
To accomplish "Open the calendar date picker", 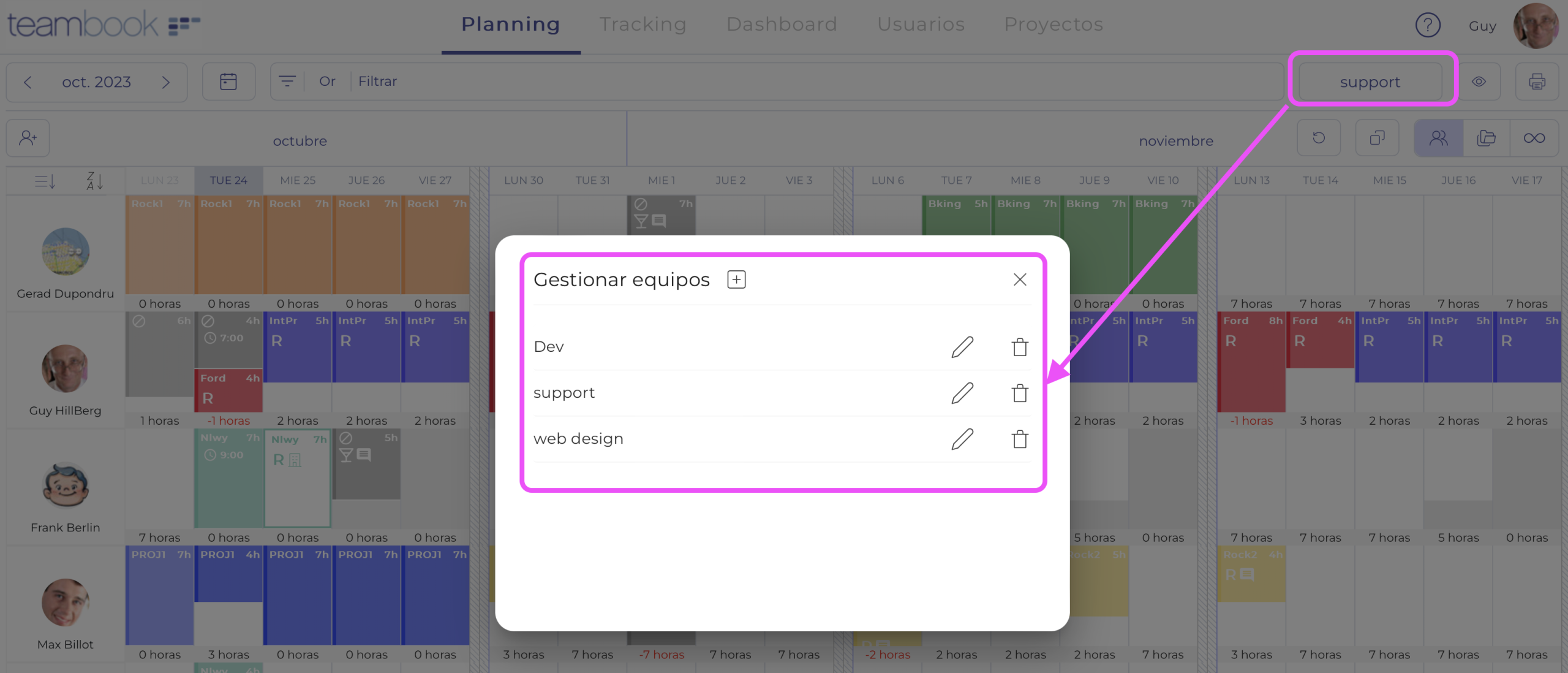I will click(228, 82).
